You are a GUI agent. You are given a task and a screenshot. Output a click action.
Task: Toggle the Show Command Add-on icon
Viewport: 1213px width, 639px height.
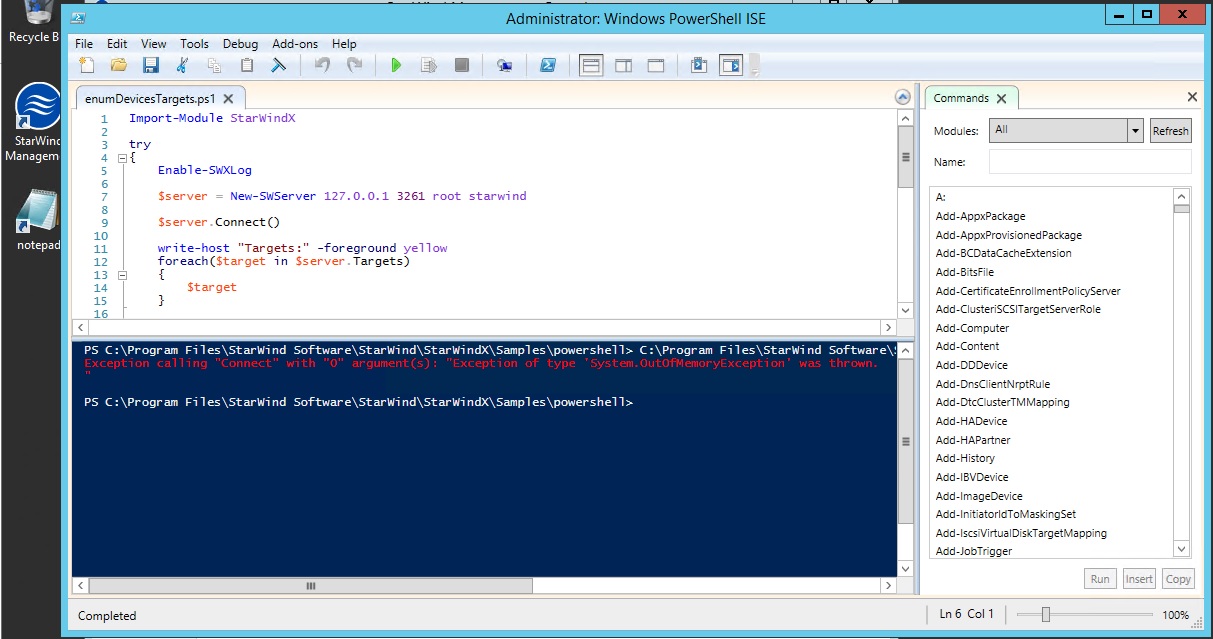click(x=732, y=65)
